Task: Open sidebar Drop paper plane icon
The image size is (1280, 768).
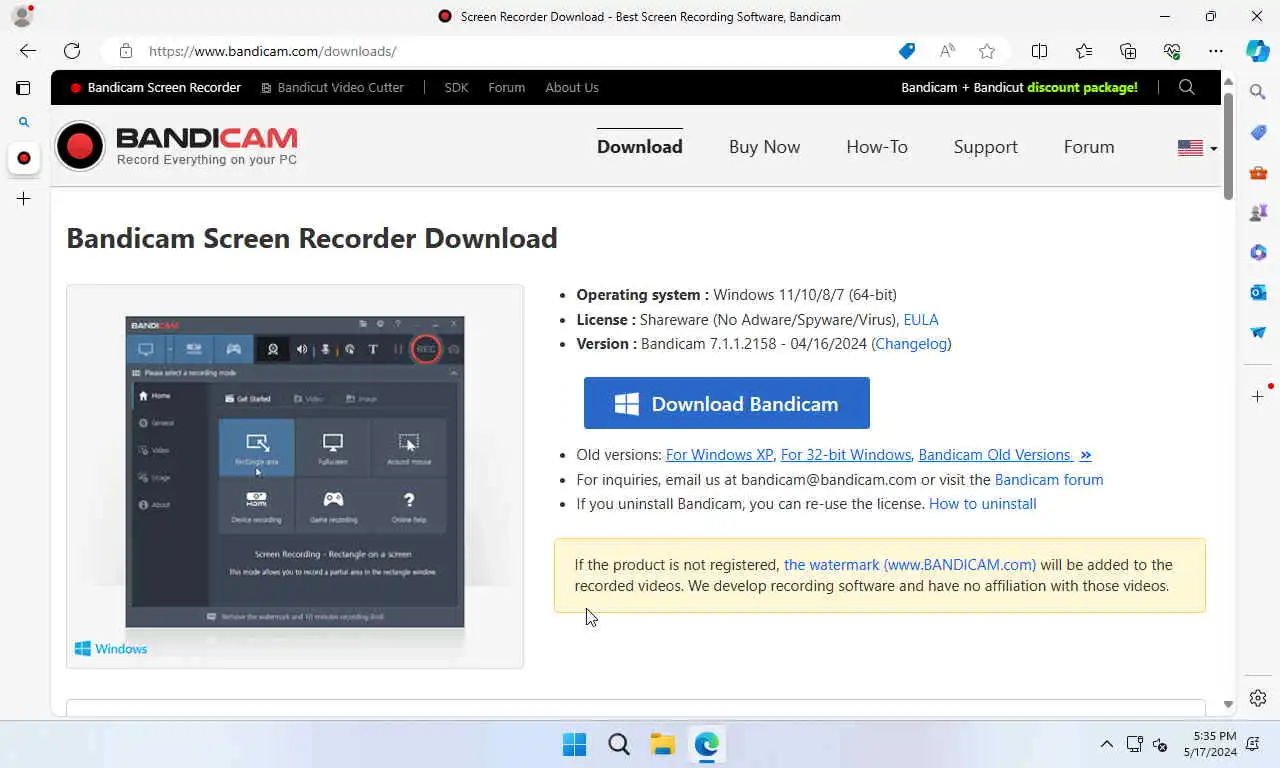Action: pos(1258,332)
